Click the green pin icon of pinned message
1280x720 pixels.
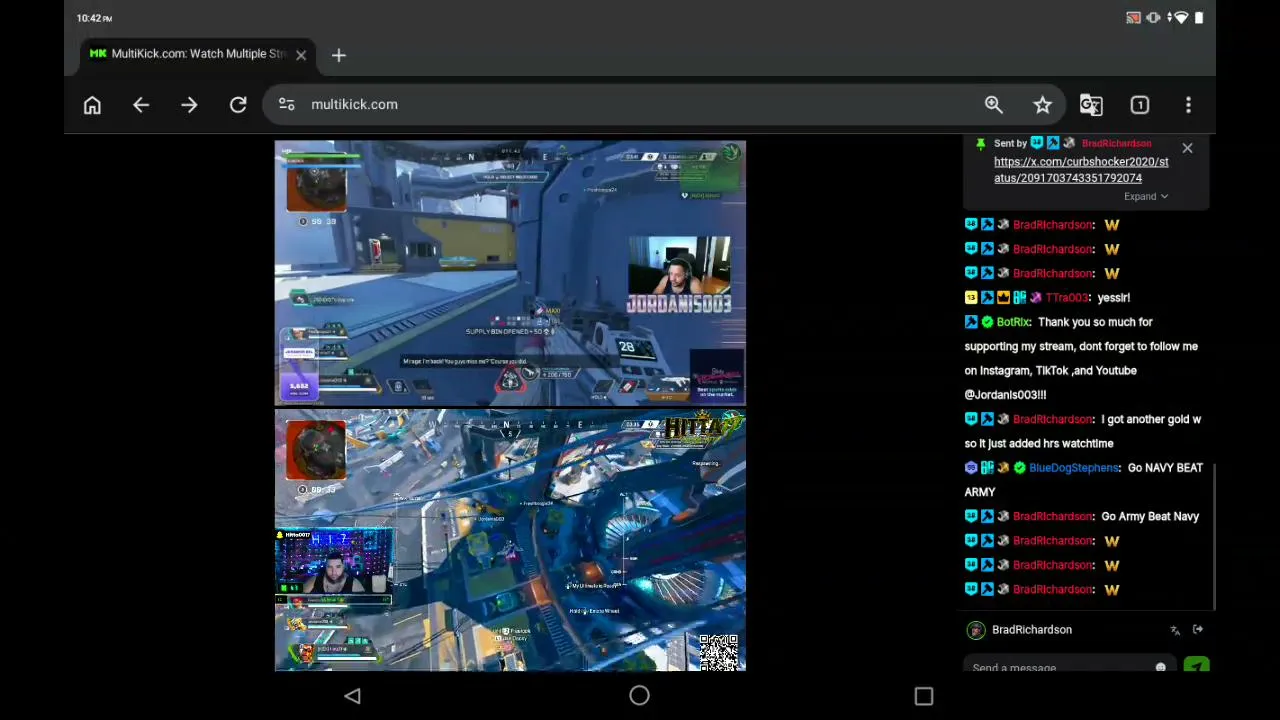[x=980, y=144]
